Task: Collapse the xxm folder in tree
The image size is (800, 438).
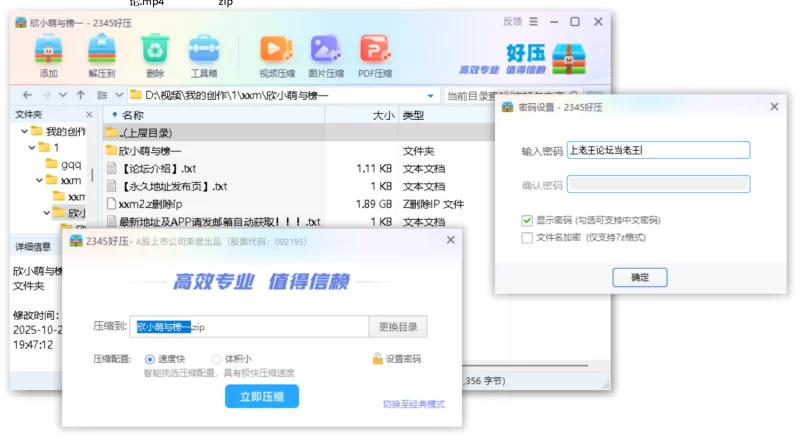Action: tap(38, 180)
